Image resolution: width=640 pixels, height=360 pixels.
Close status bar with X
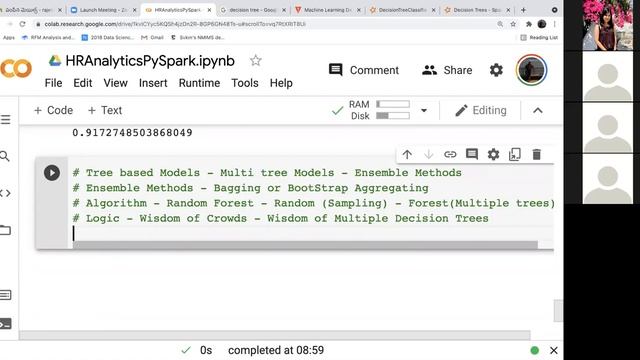(x=553, y=350)
